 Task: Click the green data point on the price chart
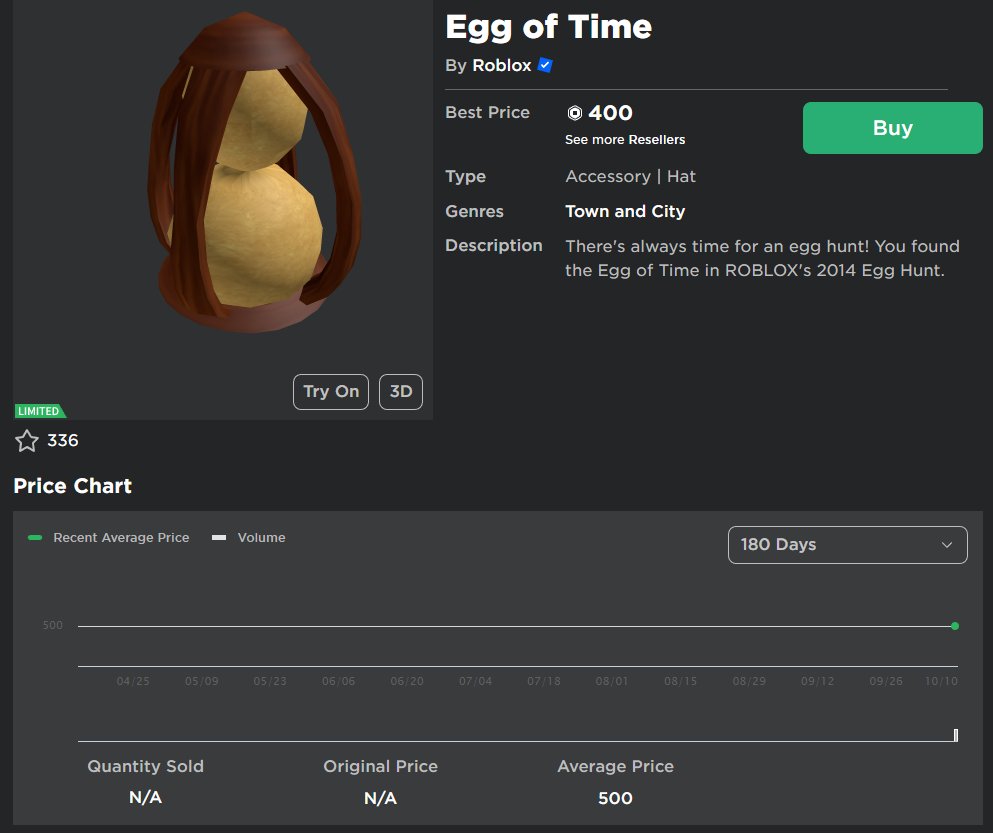[x=954, y=625]
